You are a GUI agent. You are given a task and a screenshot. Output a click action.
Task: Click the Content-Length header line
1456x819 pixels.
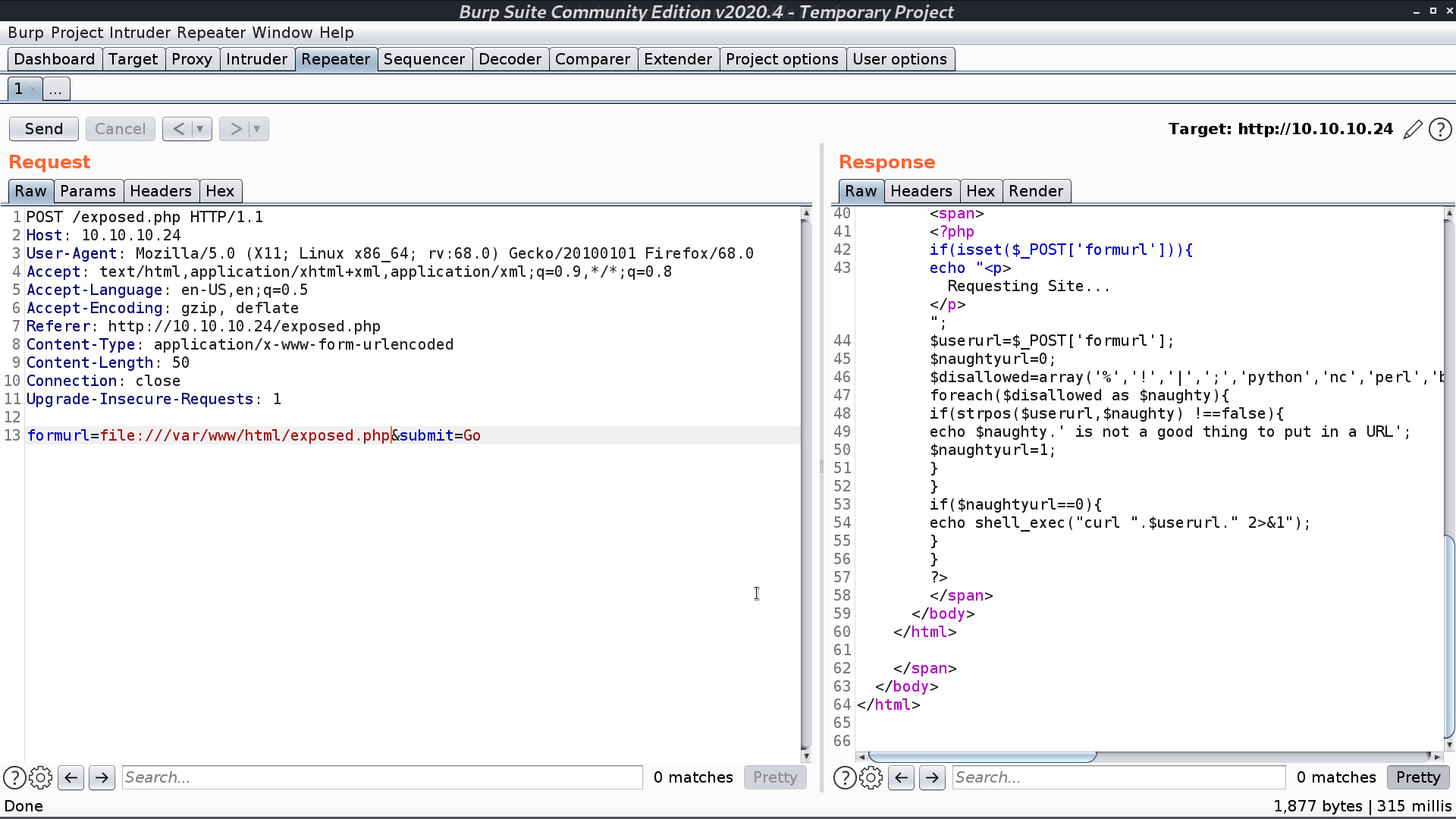[x=108, y=362]
